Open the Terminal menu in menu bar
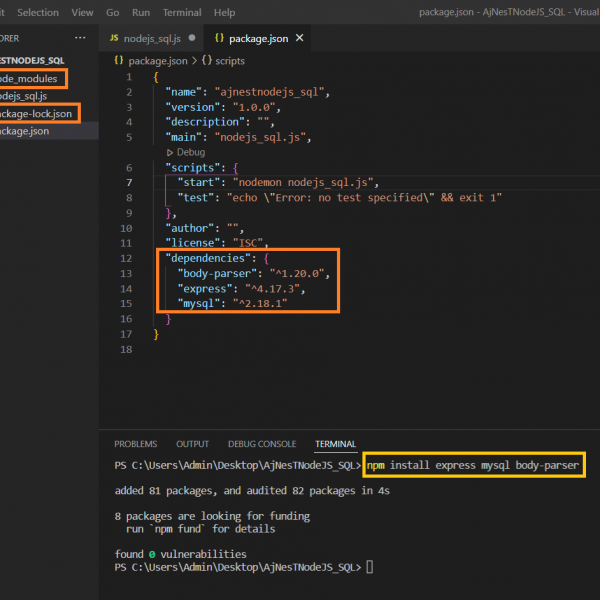Viewport: 600px width, 600px height. [181, 12]
